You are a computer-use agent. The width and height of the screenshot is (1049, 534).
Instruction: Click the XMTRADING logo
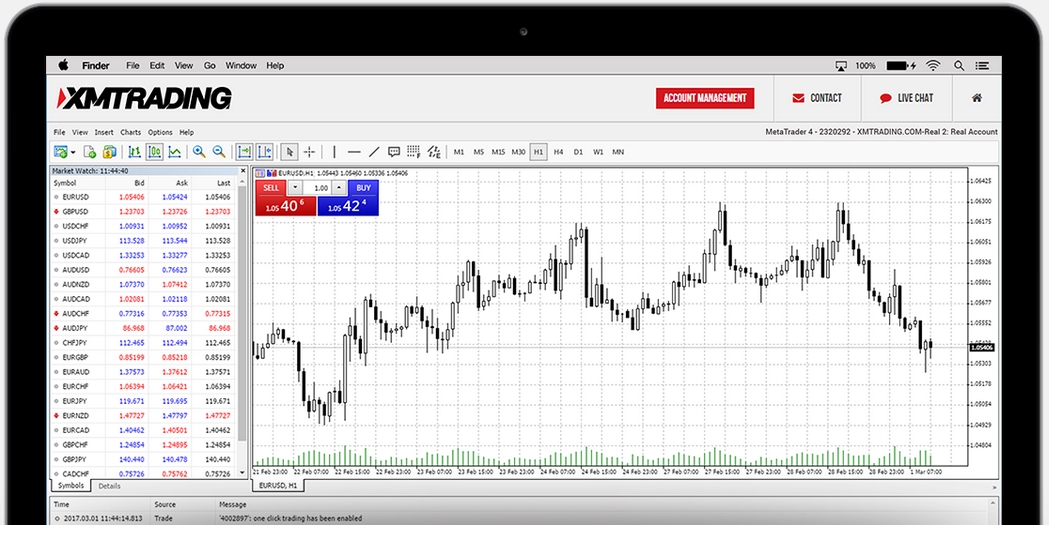pyautogui.click(x=145, y=98)
